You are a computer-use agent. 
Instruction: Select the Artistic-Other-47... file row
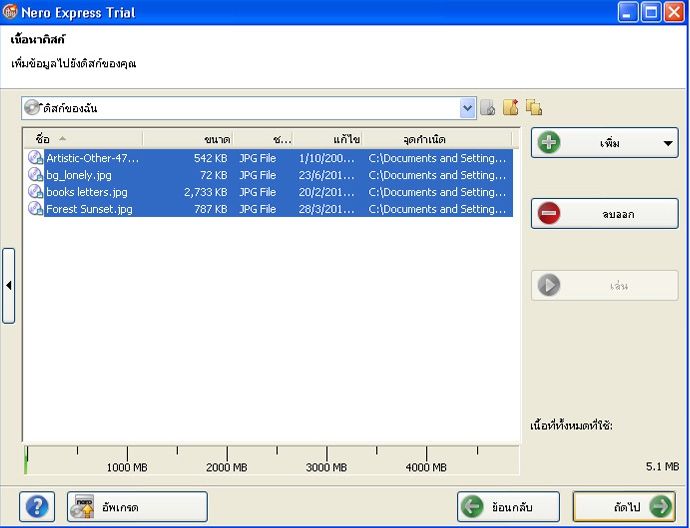pyautogui.click(x=268, y=158)
